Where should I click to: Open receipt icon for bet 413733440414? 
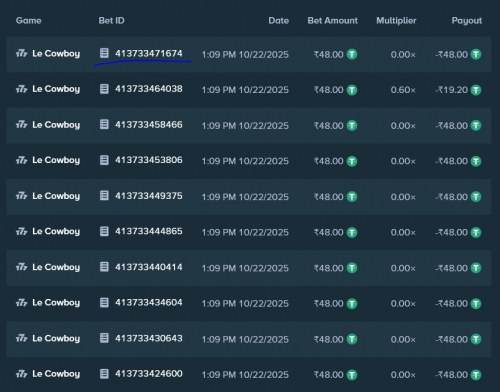104,267
